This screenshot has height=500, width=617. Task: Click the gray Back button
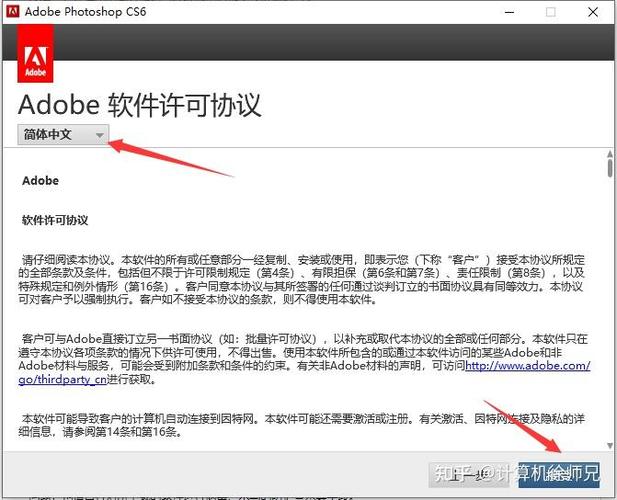click(468, 474)
